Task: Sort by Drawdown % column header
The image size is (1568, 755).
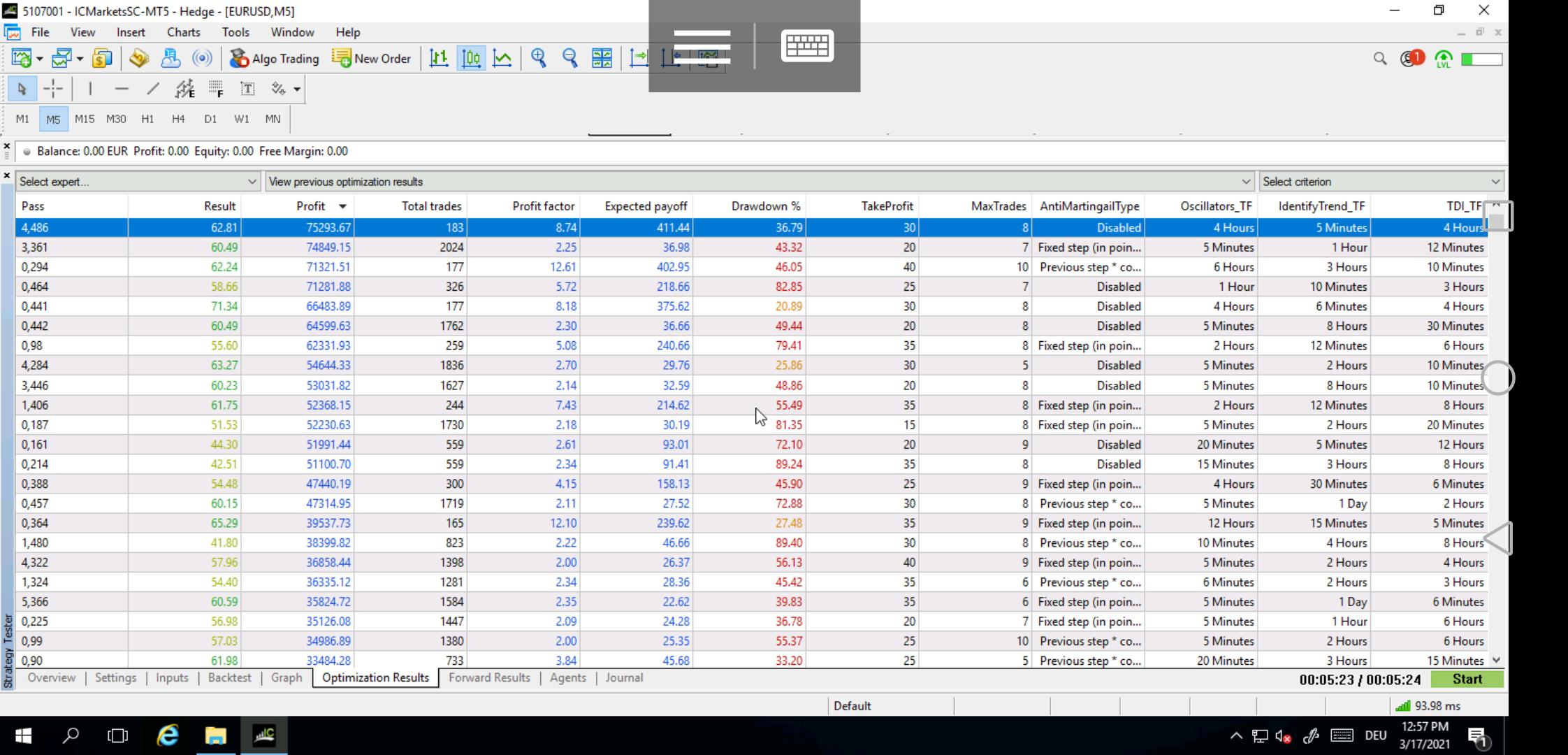Action: pyautogui.click(x=749, y=206)
